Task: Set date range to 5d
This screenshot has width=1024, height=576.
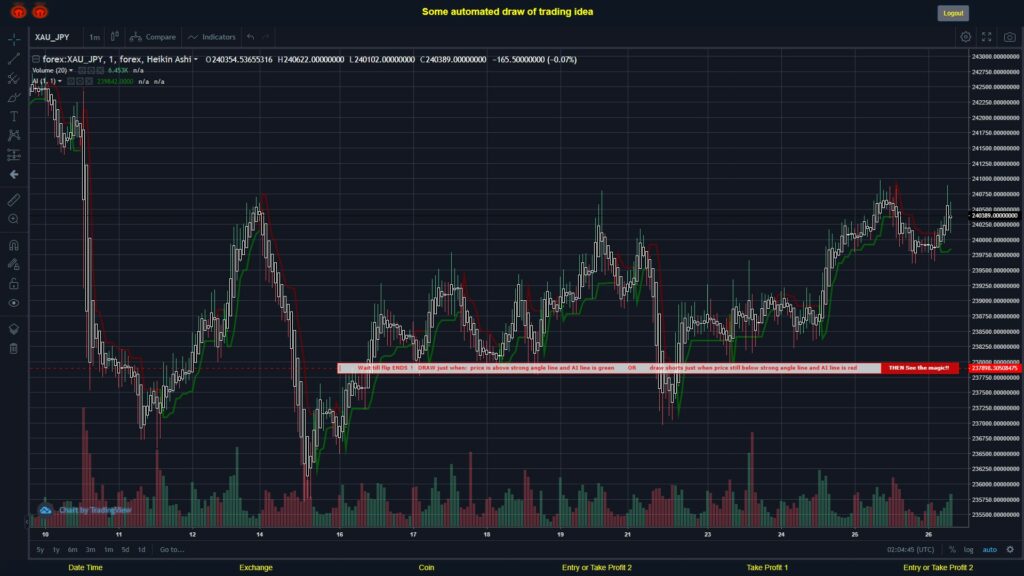Action: click(125, 550)
